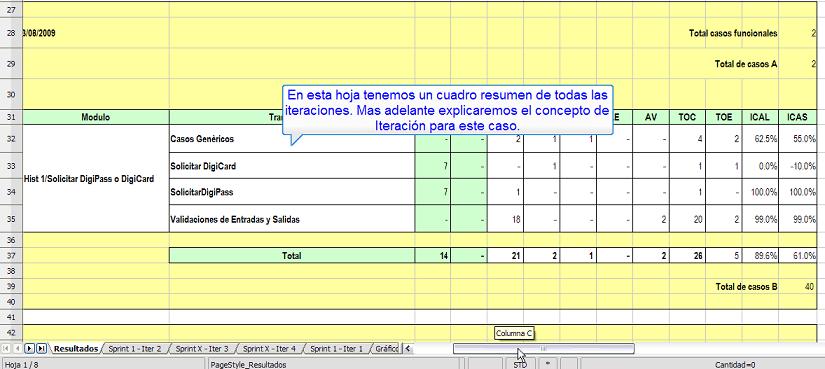The width and height of the screenshot is (825, 369).
Task: Select the total value 21 cell
Action: (x=505, y=255)
